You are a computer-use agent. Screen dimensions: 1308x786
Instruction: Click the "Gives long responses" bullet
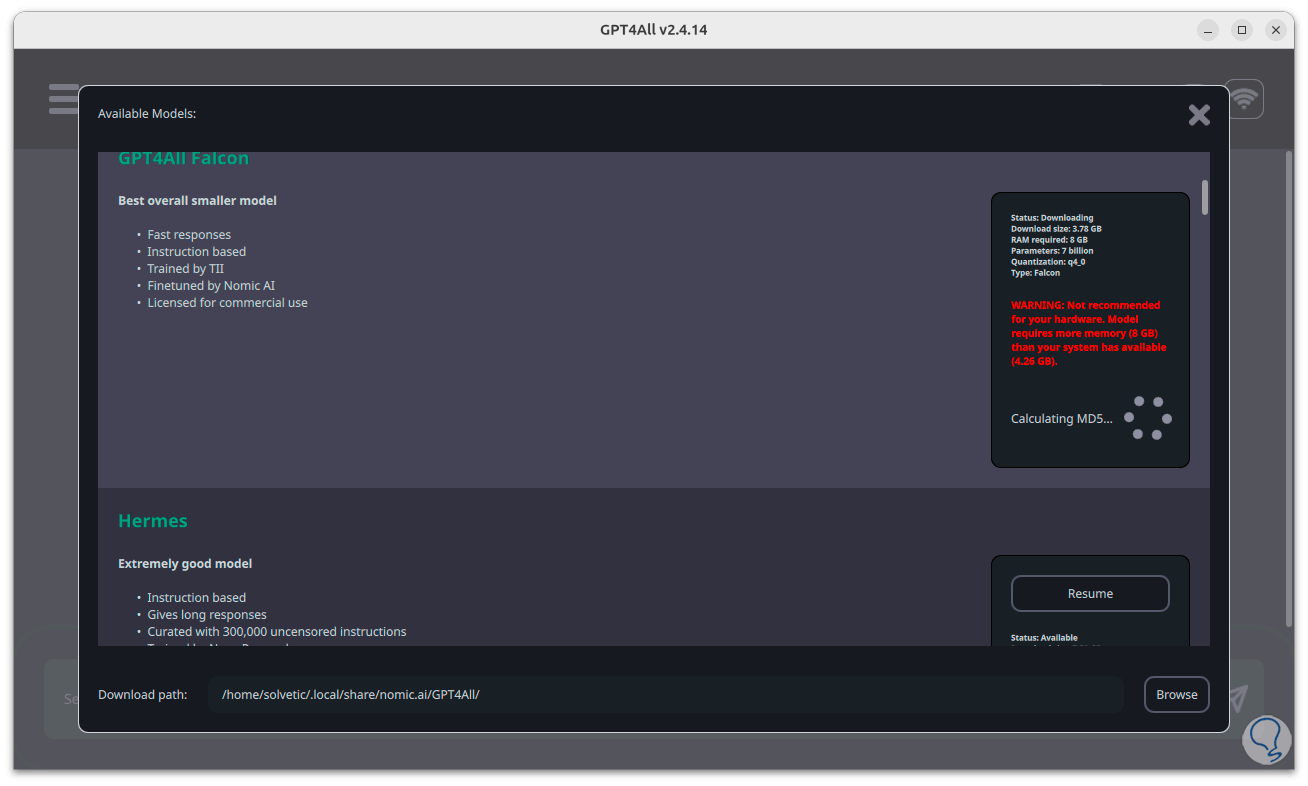coord(207,615)
